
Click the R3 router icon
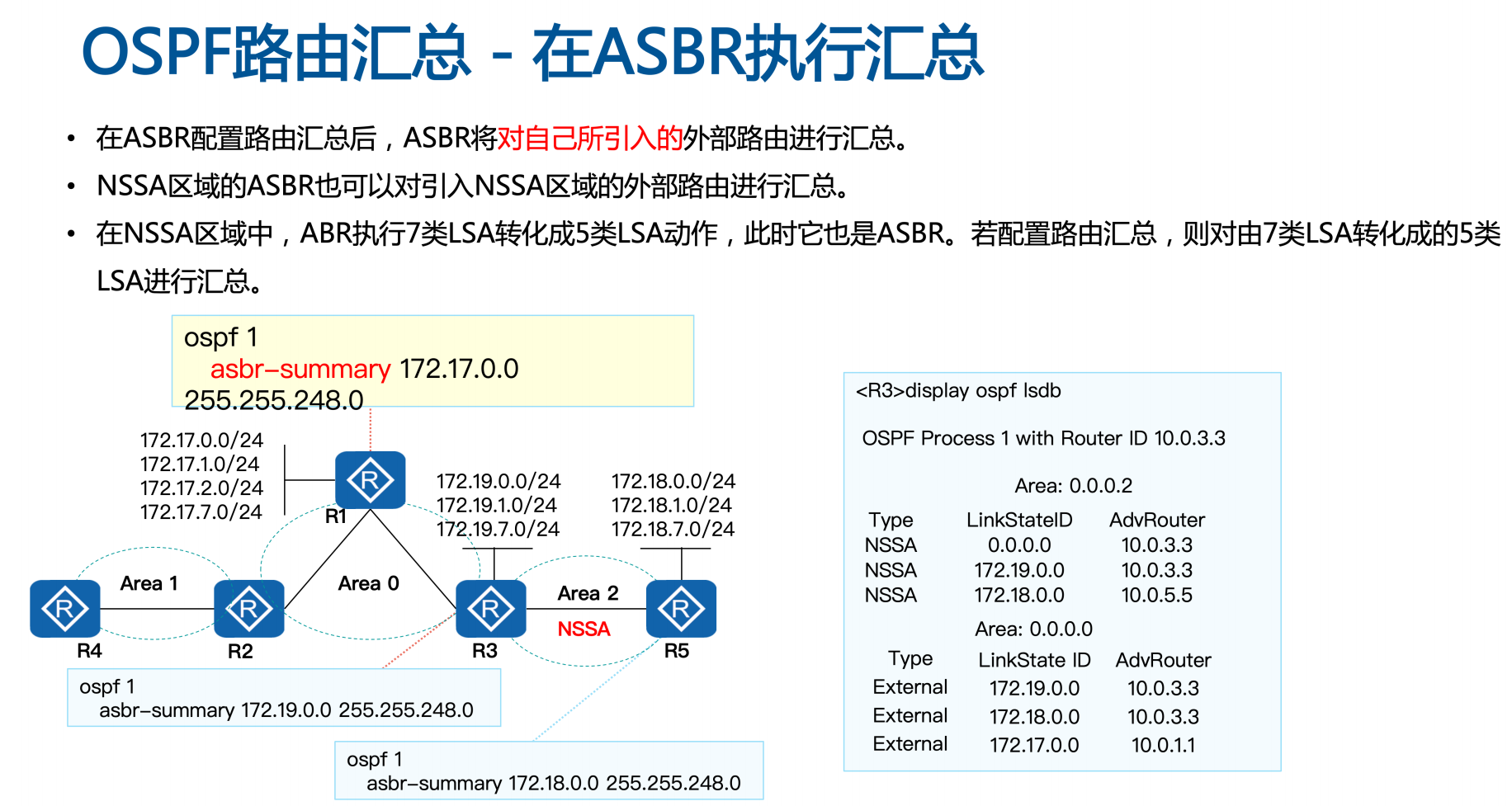point(490,609)
